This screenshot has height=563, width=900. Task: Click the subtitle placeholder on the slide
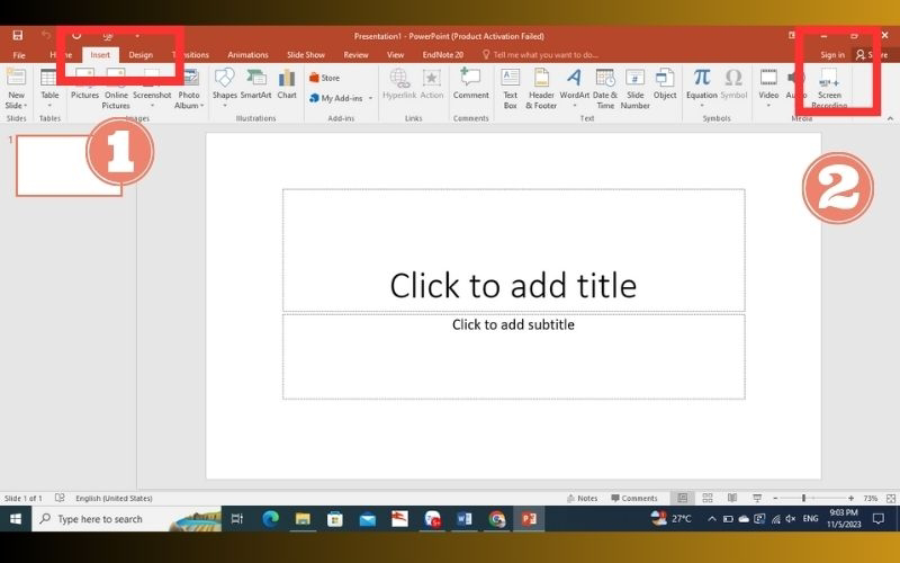[514, 356]
